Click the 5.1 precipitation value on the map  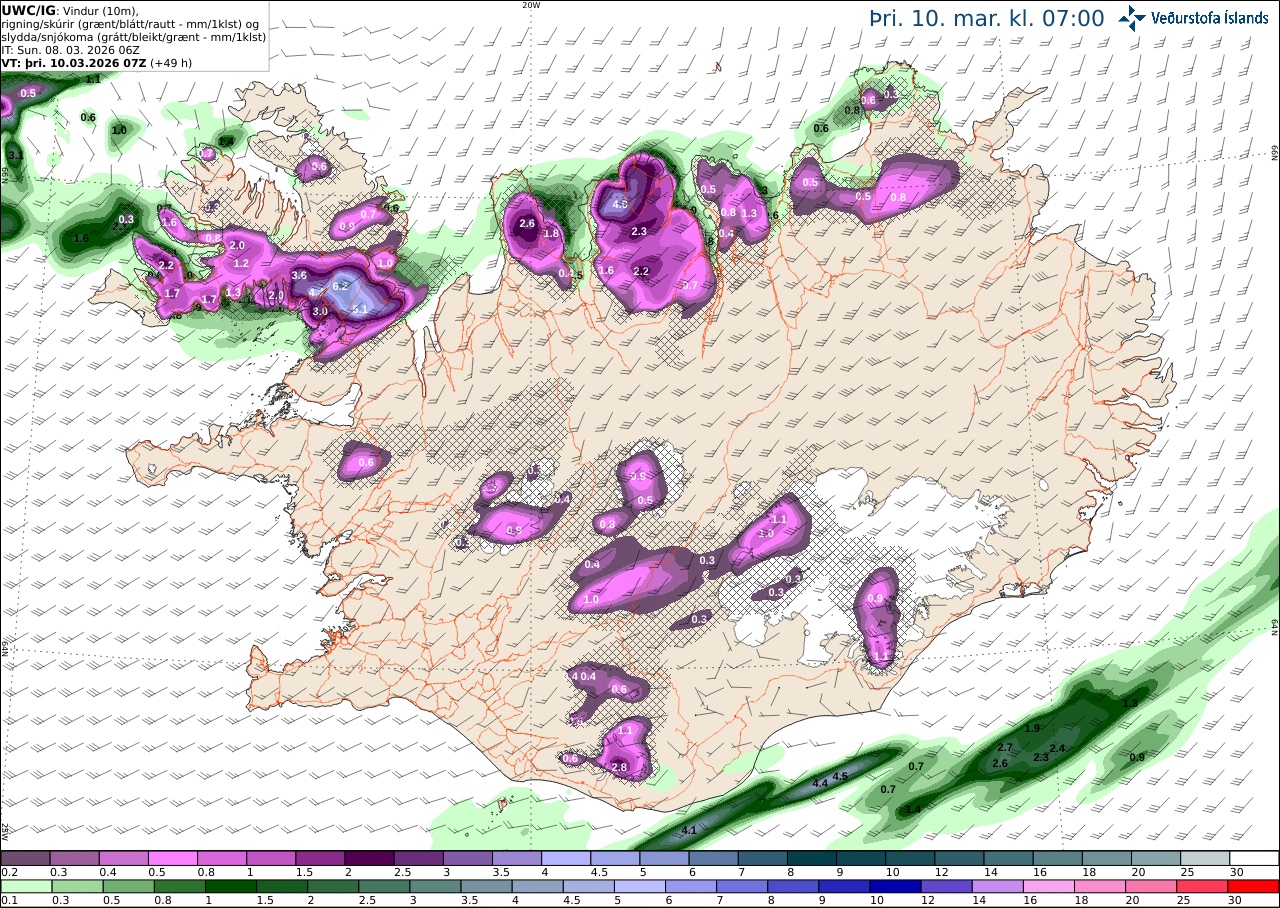[x=361, y=310]
